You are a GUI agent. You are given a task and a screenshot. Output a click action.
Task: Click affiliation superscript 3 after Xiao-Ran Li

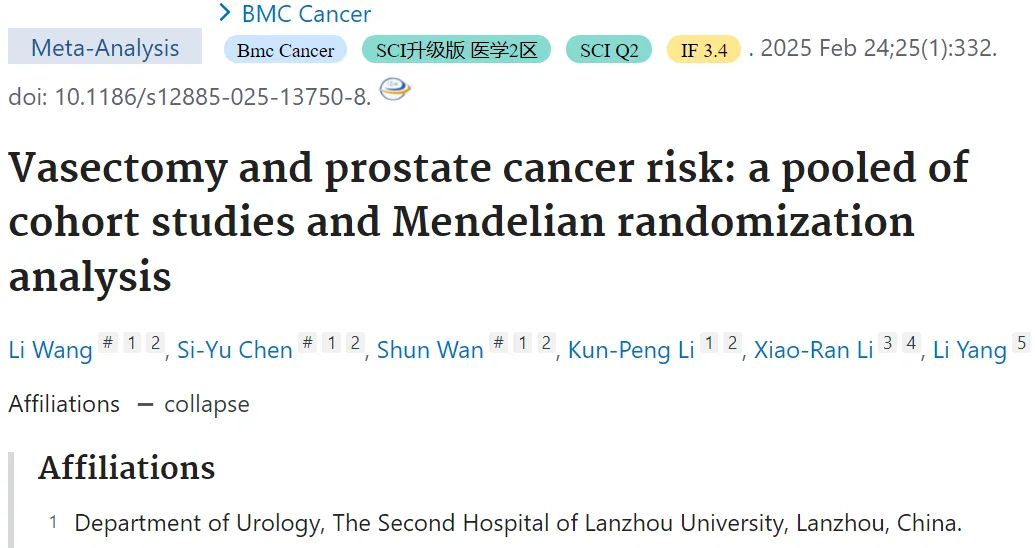888,343
